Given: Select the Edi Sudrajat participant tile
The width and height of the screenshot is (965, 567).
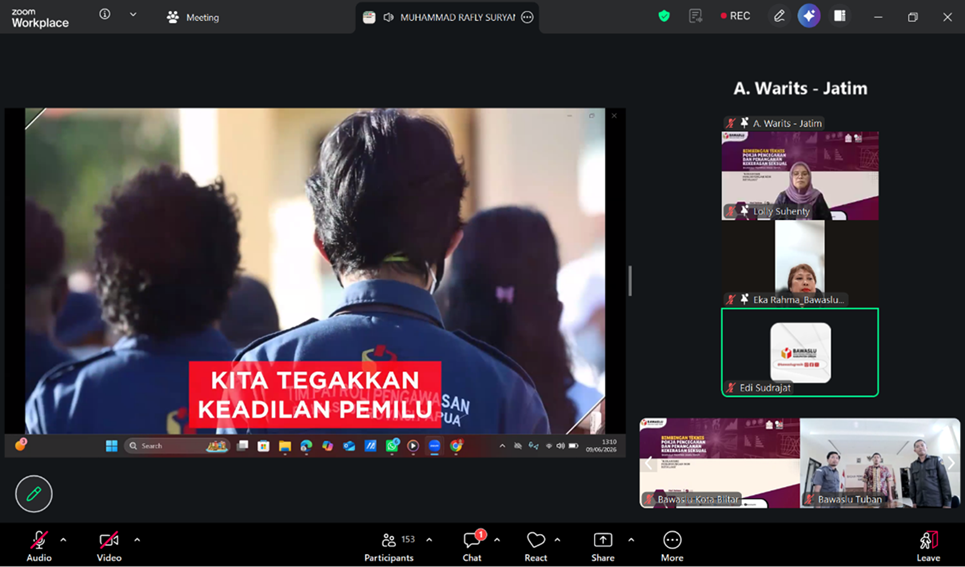Looking at the screenshot, I should 799,352.
